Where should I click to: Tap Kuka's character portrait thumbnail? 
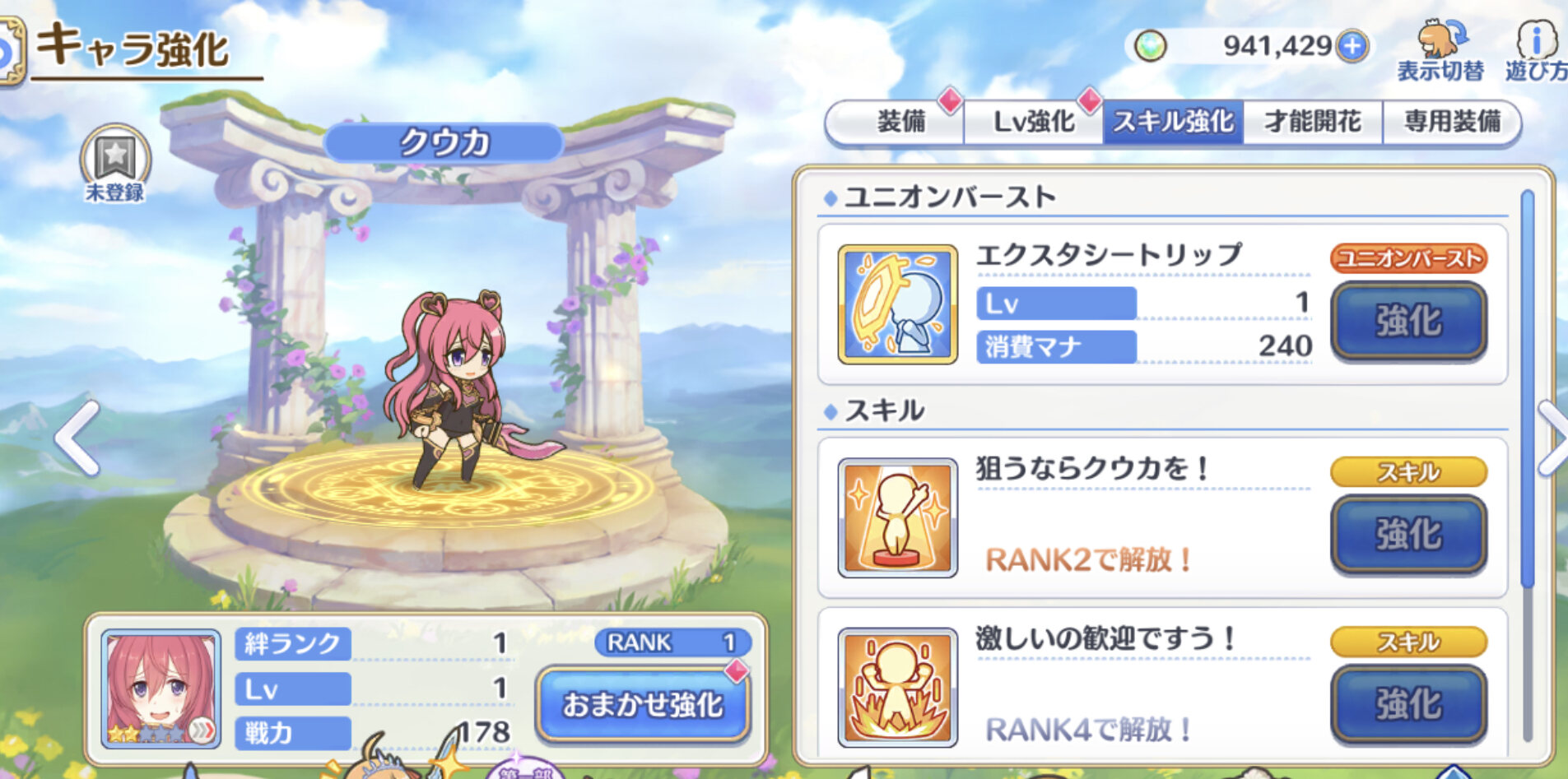coord(161,689)
